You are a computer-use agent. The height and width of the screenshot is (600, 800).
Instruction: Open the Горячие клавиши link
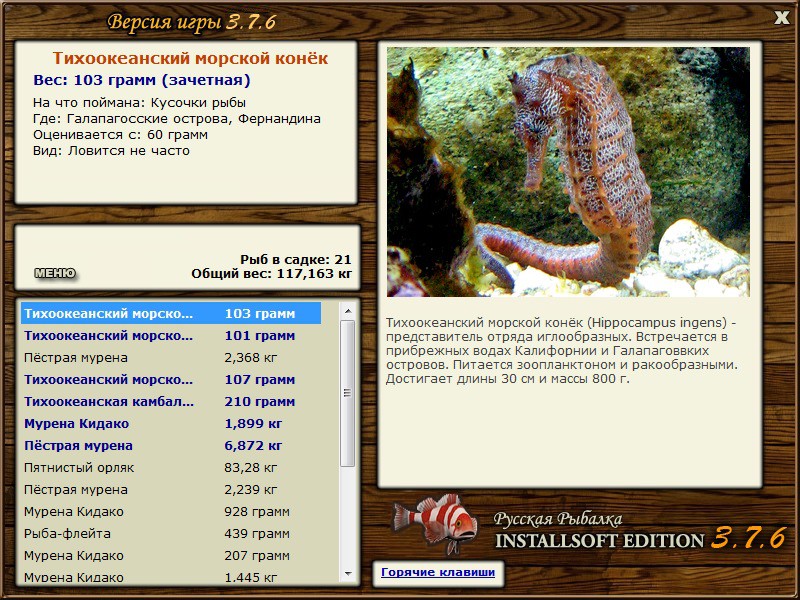[438, 572]
